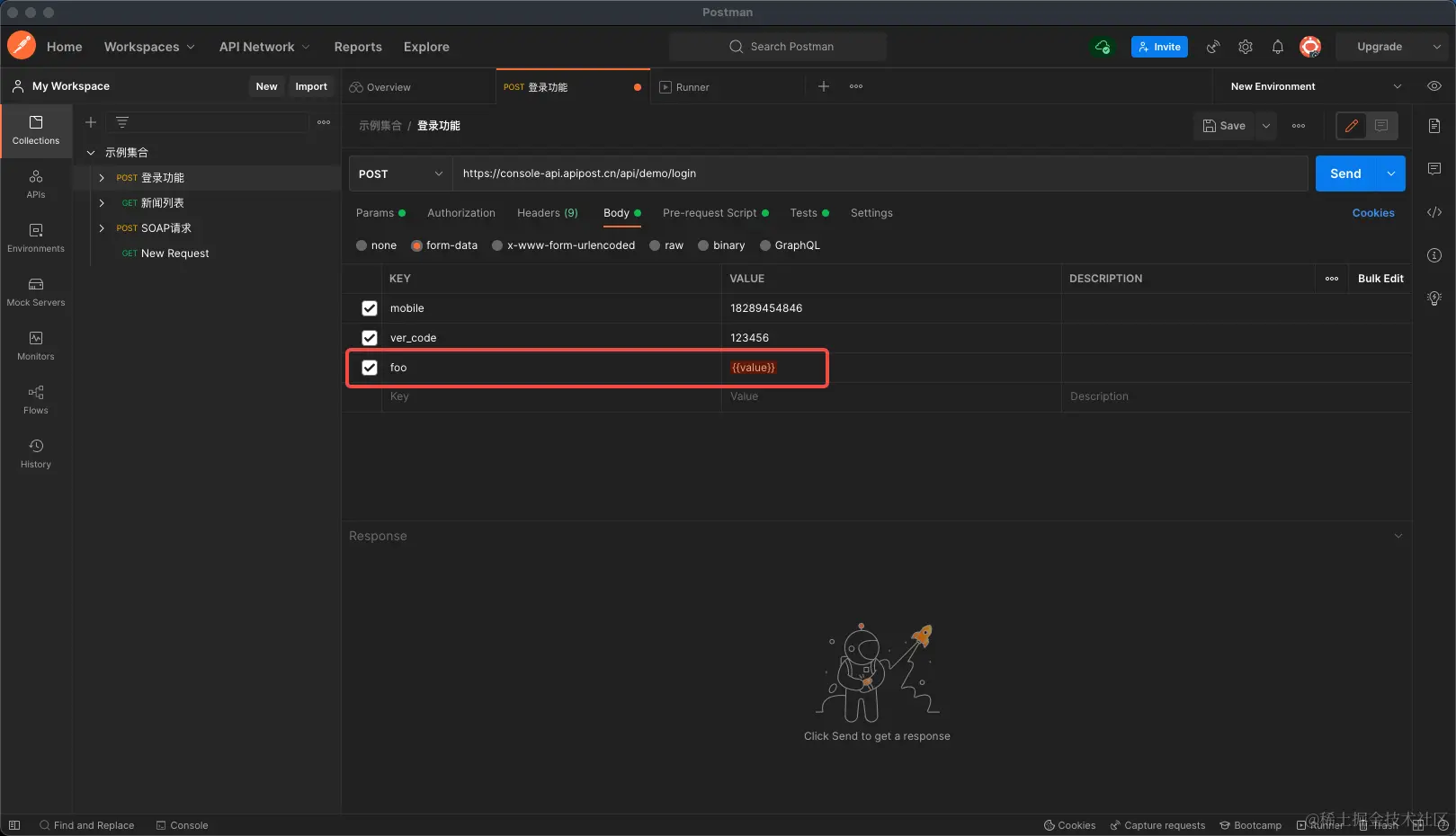Open the related collections lightbulb icon
Viewport: 1456px width, 836px height.
click(x=1434, y=298)
